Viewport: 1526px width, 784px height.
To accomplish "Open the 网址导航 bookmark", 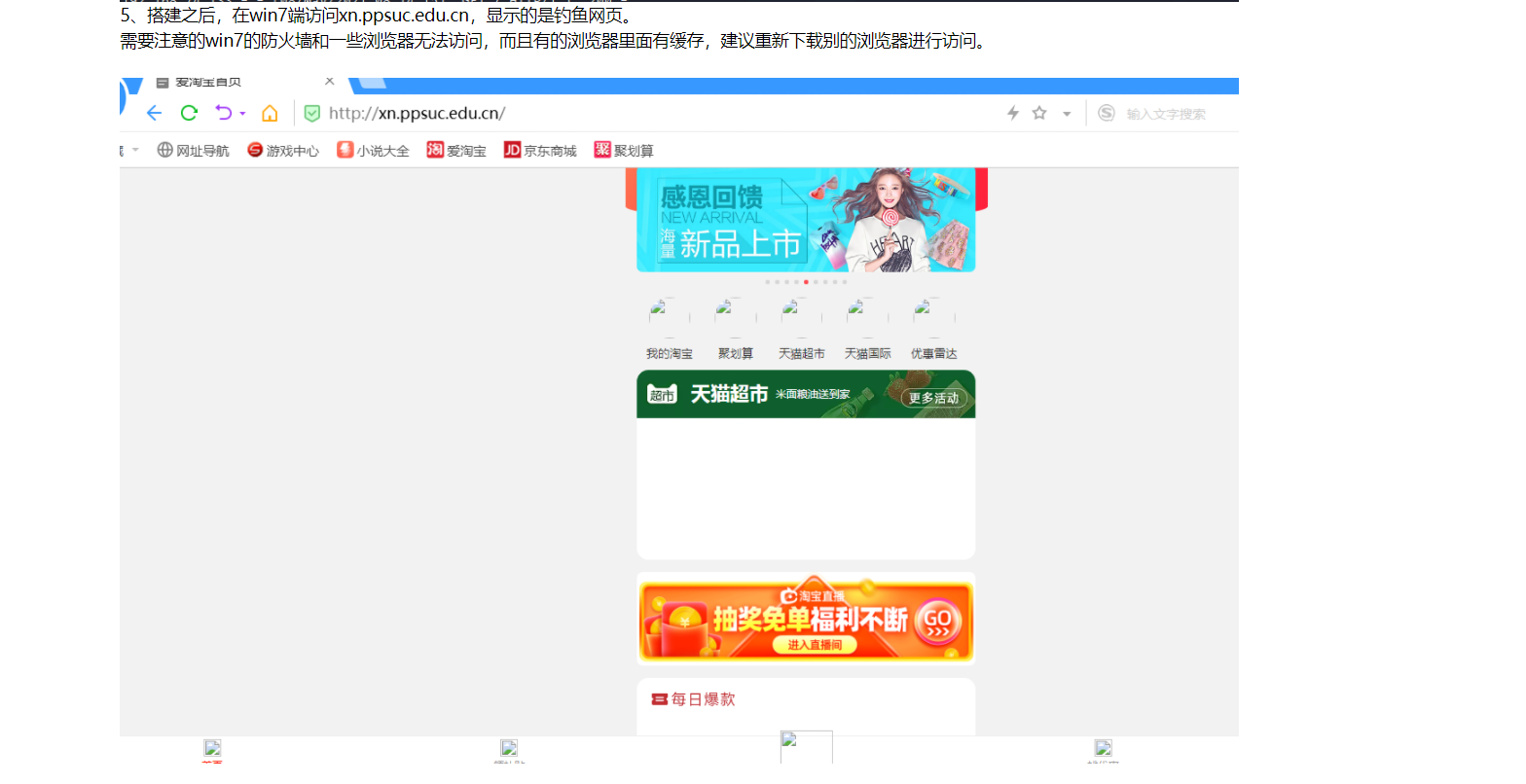I will [x=194, y=150].
